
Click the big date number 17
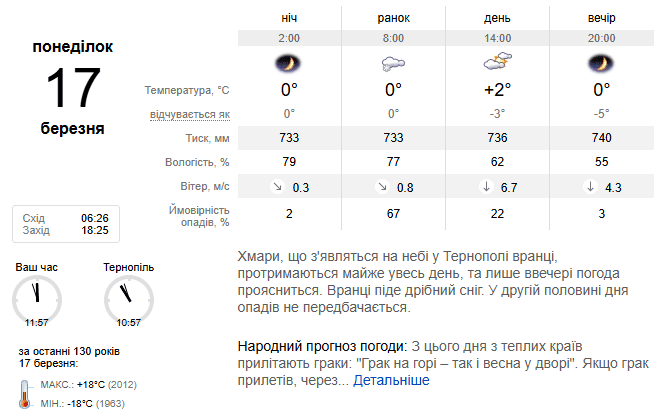73,88
